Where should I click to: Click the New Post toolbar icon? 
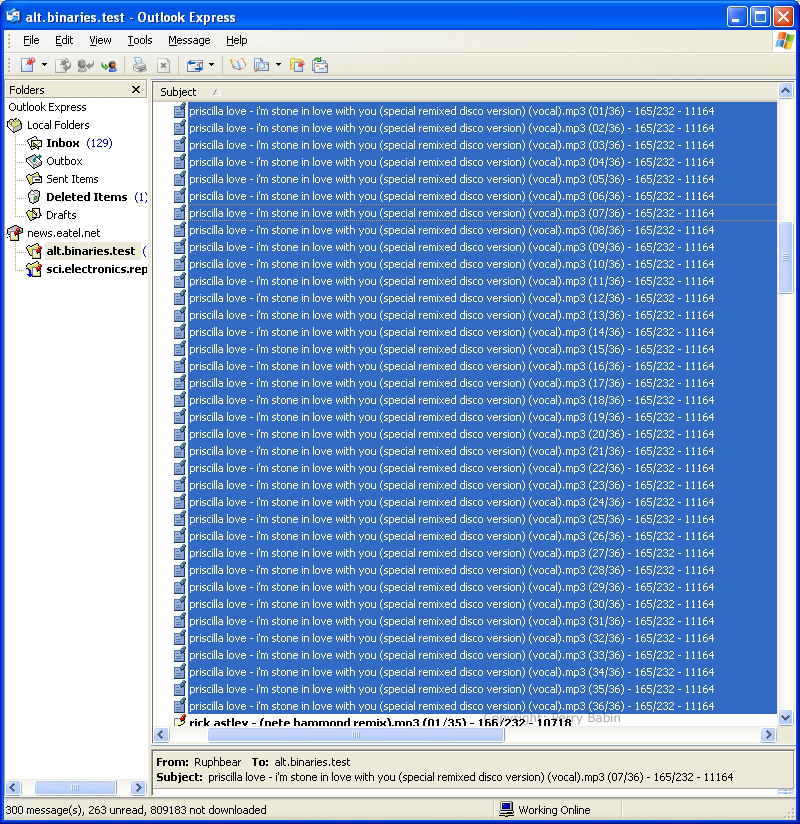coord(28,65)
